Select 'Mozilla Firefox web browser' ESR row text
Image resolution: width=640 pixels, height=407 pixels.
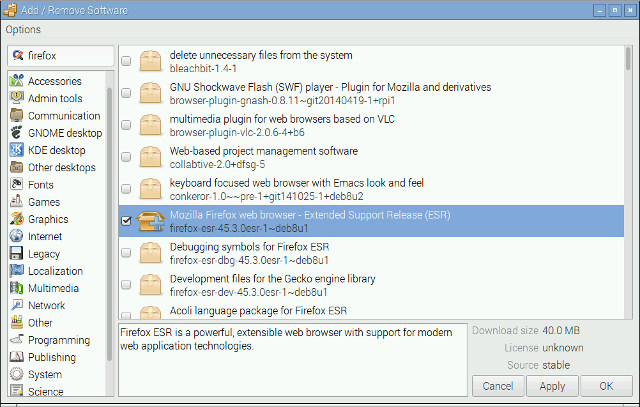tap(310, 215)
